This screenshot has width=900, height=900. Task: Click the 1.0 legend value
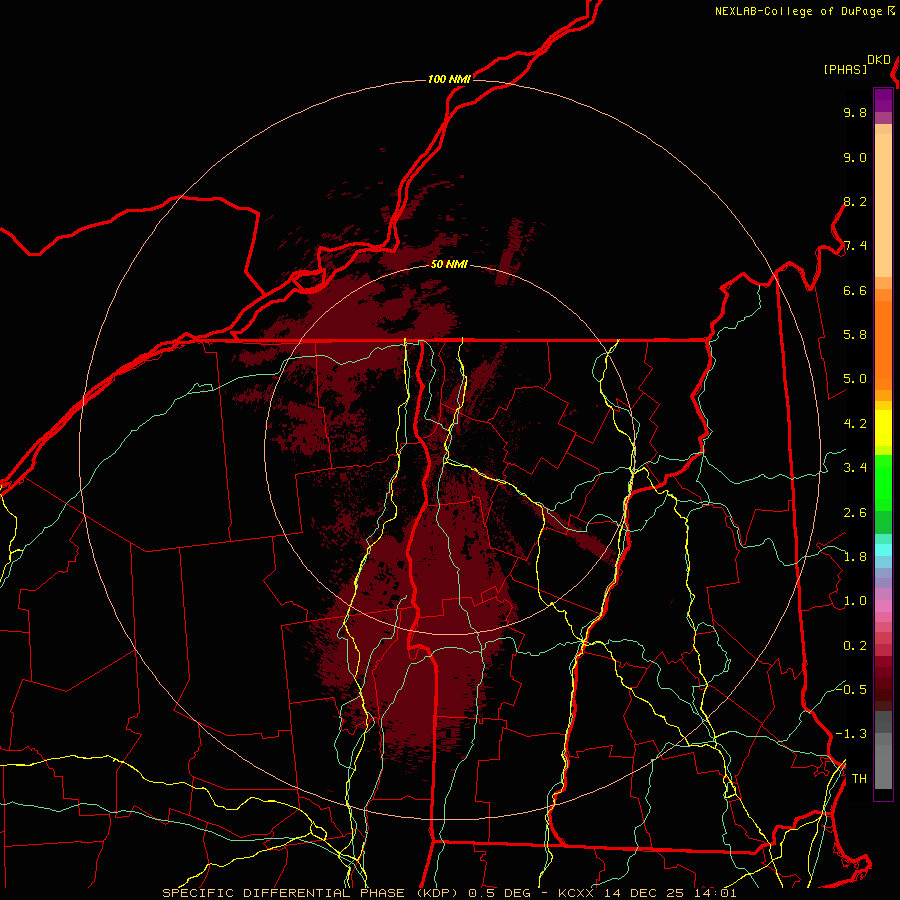click(x=855, y=601)
